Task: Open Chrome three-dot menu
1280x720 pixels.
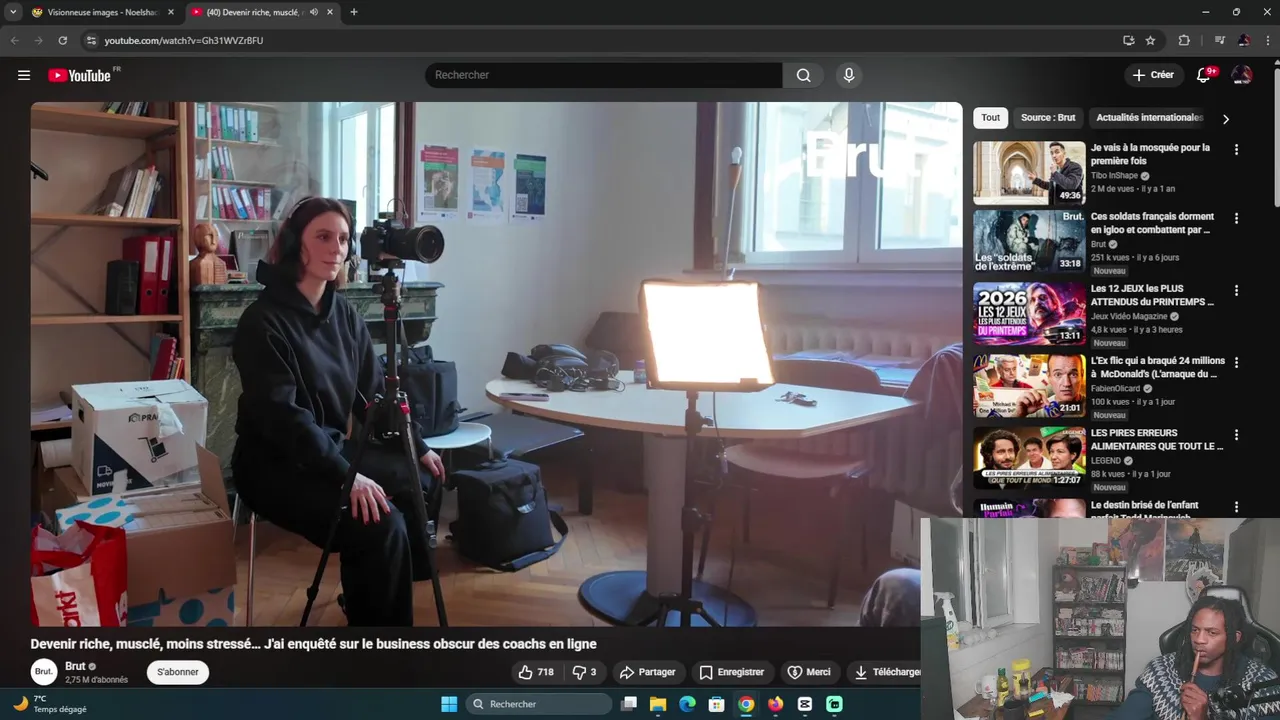Action: (1267, 40)
